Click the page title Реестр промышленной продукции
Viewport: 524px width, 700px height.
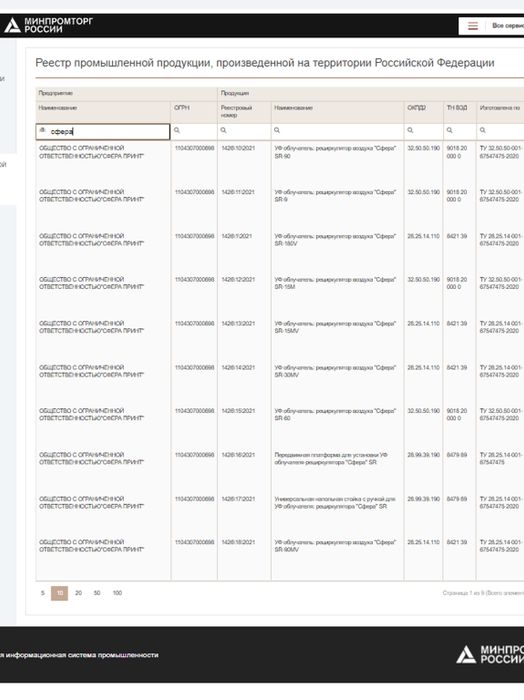265,62
